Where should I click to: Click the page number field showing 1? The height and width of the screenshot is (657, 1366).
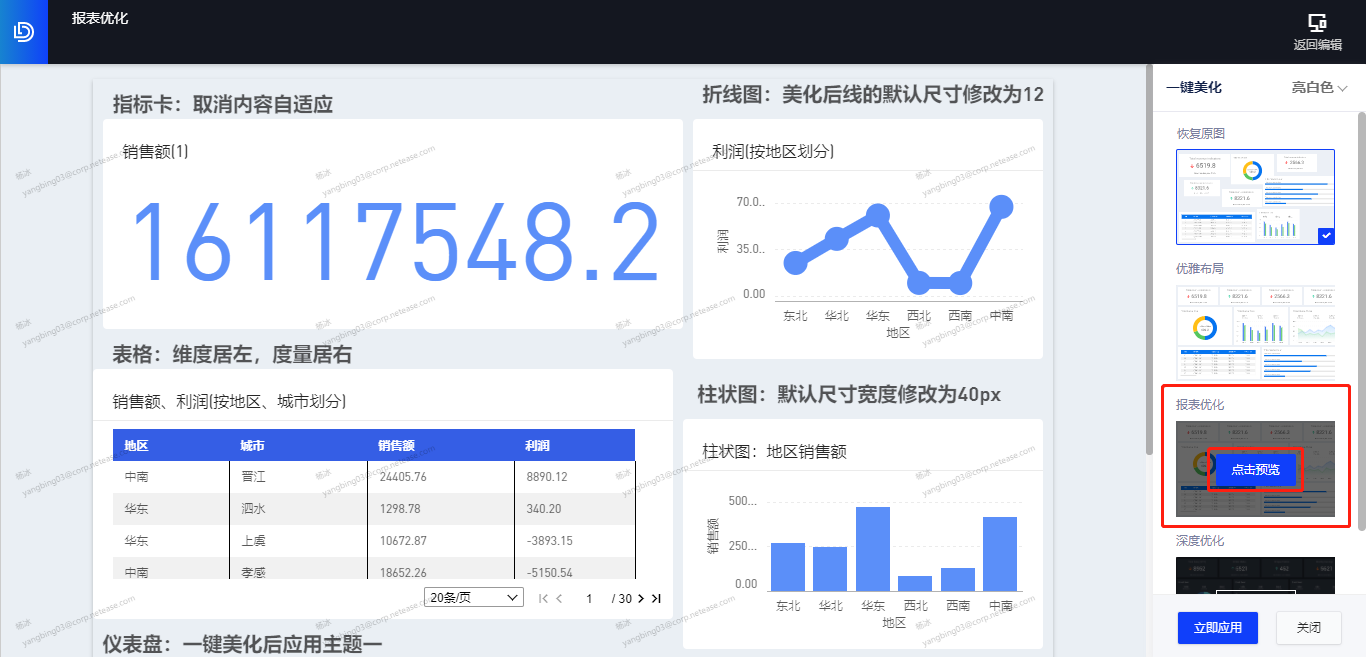(x=590, y=598)
